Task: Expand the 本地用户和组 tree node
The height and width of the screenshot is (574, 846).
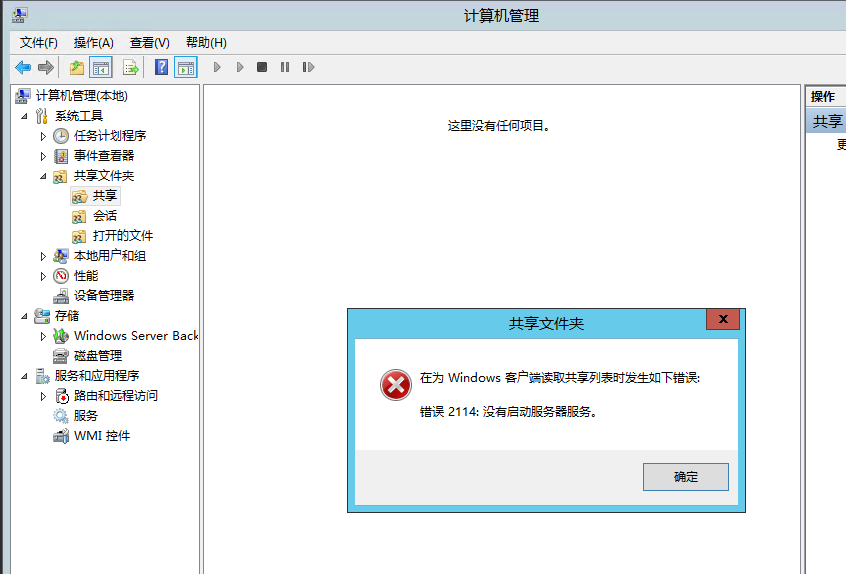Action: pos(43,256)
